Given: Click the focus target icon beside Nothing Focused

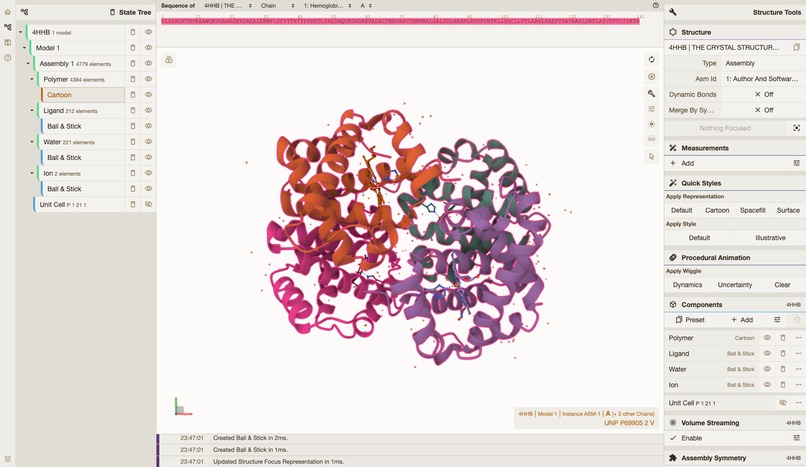Looking at the screenshot, I should click(796, 128).
